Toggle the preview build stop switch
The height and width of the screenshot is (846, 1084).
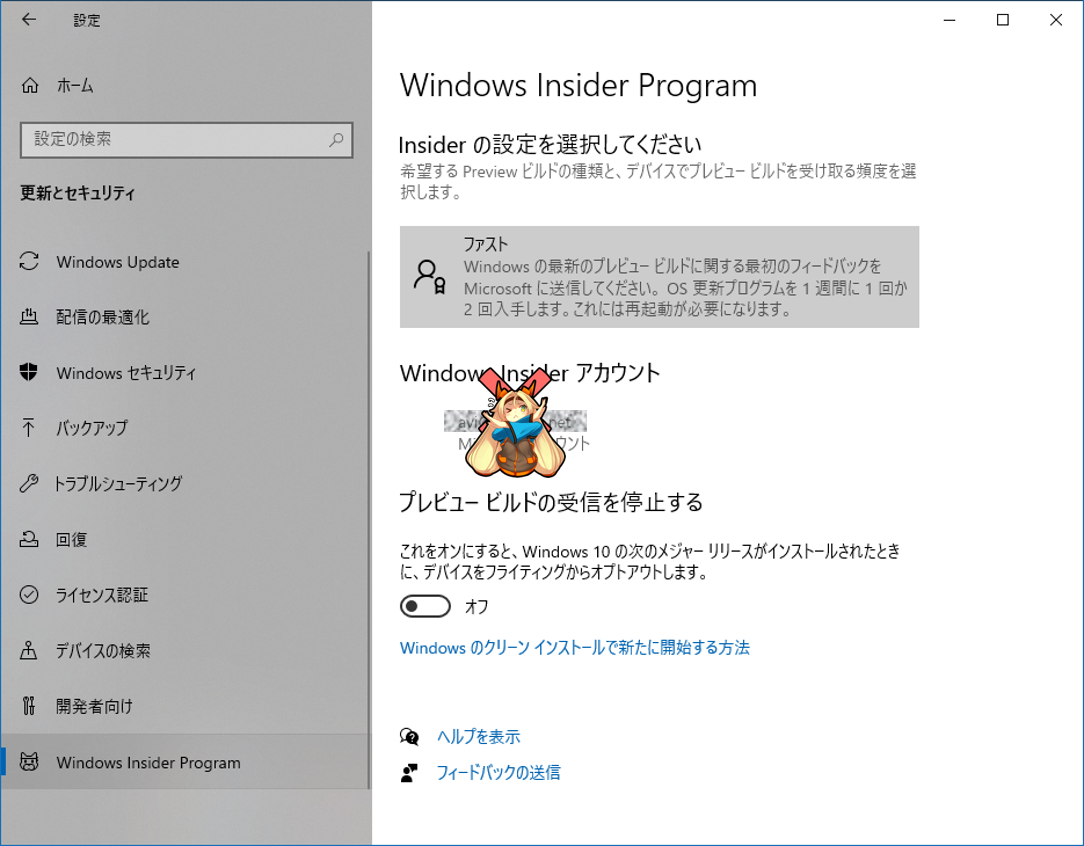coord(424,607)
